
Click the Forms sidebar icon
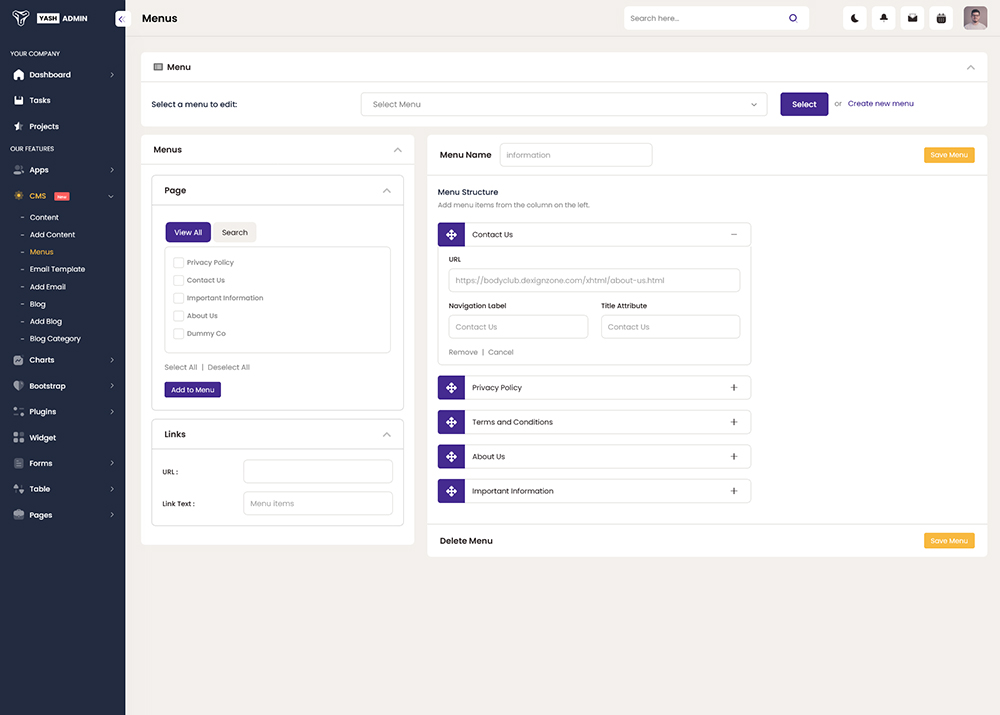18,463
